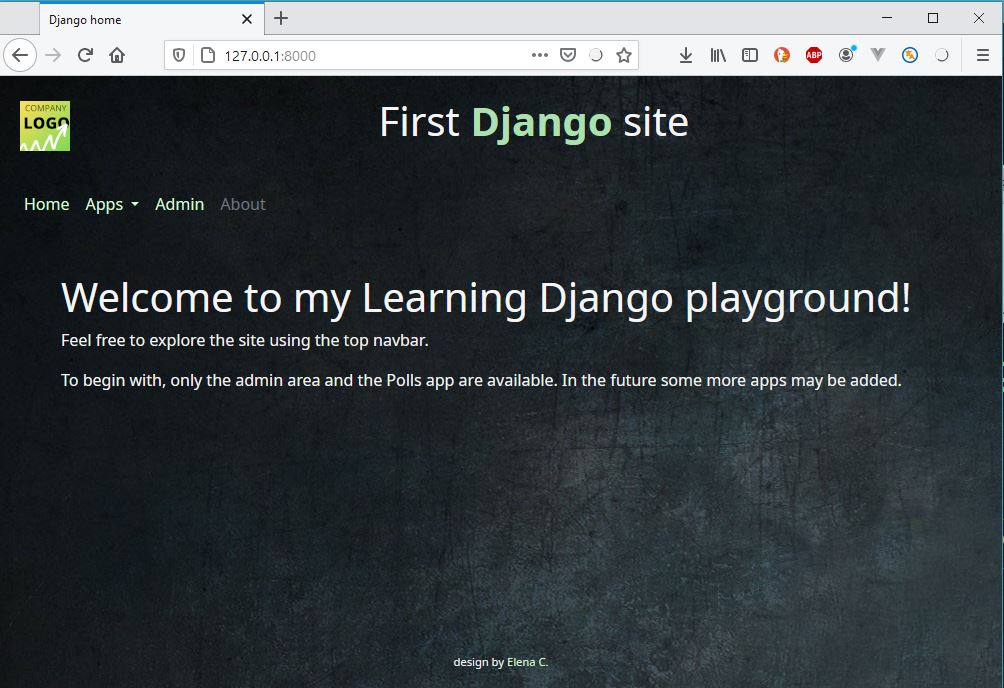Click the greyed About nav link

pyautogui.click(x=243, y=204)
